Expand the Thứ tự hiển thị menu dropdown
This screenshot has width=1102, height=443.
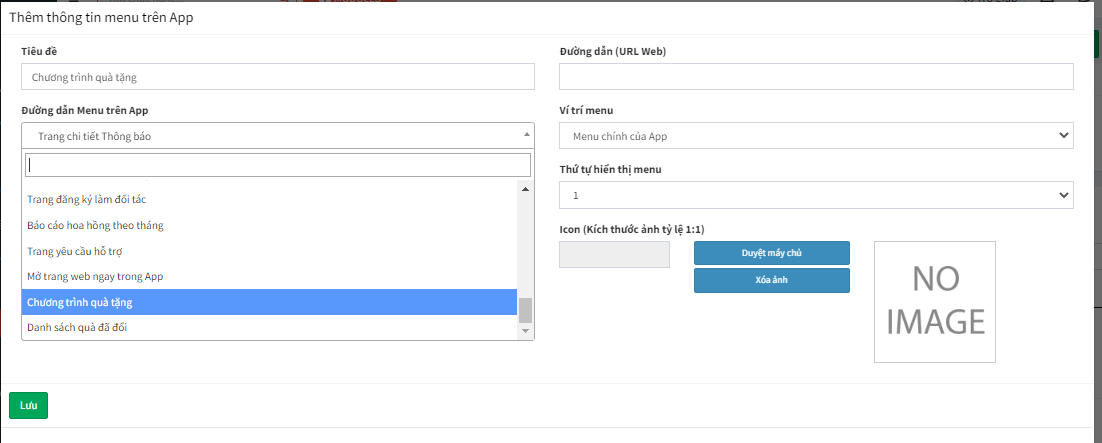pos(815,195)
